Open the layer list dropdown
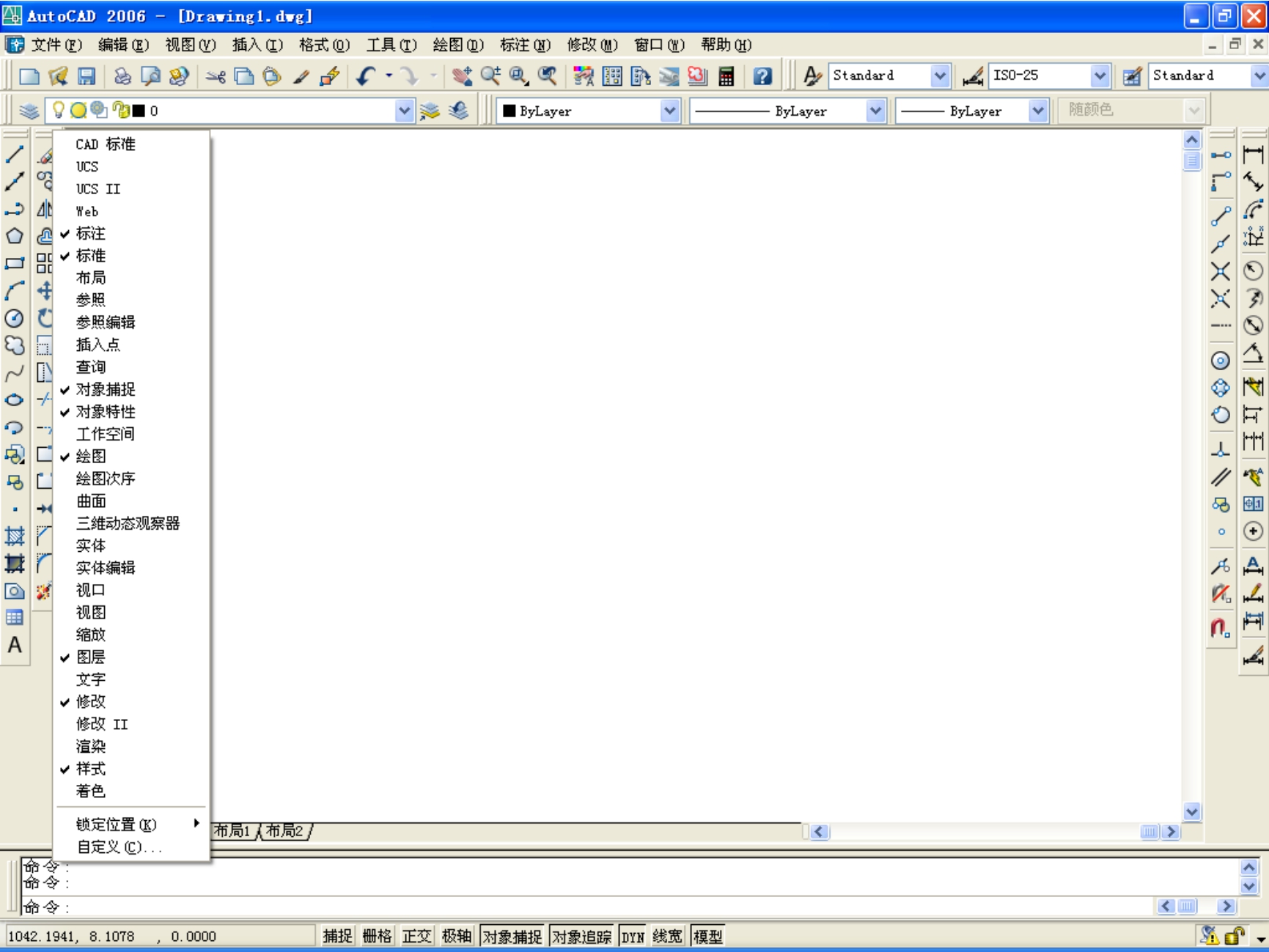The image size is (1269, 952). point(404,111)
